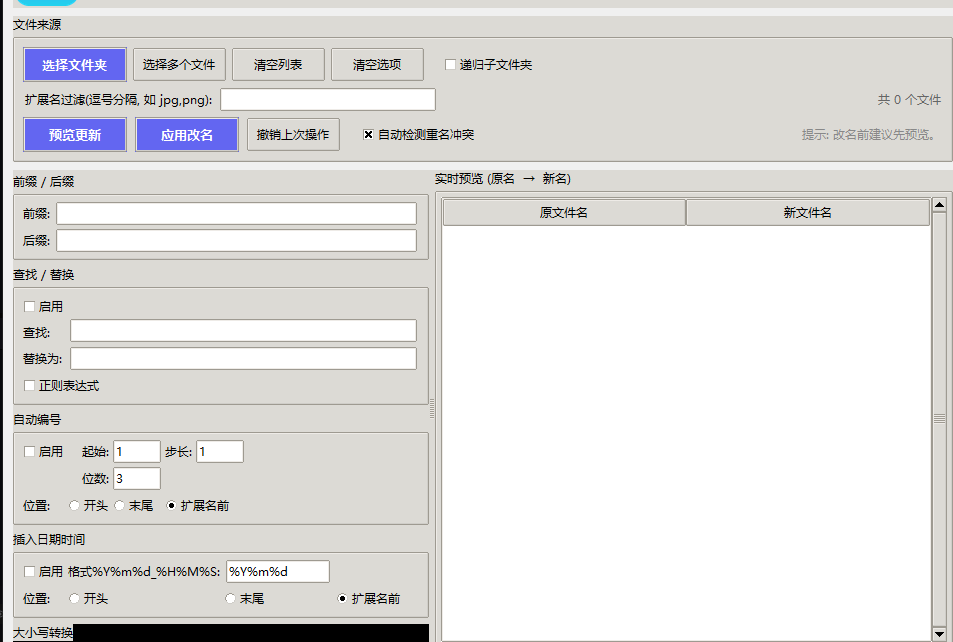Click the 提示: 改名前建议先预览 hint text
The image size is (953, 642).
click(x=869, y=134)
